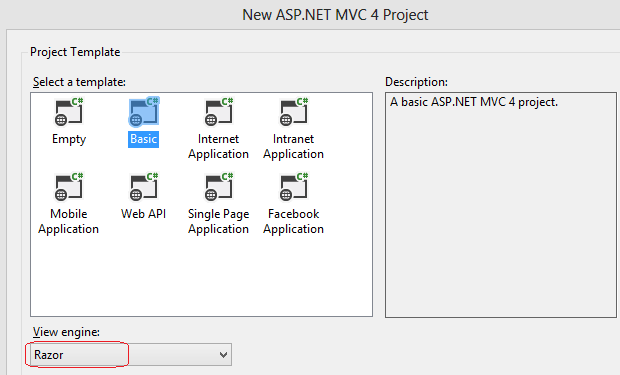The image size is (620, 375).
Task: Choose the Internet Application template icon
Action: (x=219, y=112)
